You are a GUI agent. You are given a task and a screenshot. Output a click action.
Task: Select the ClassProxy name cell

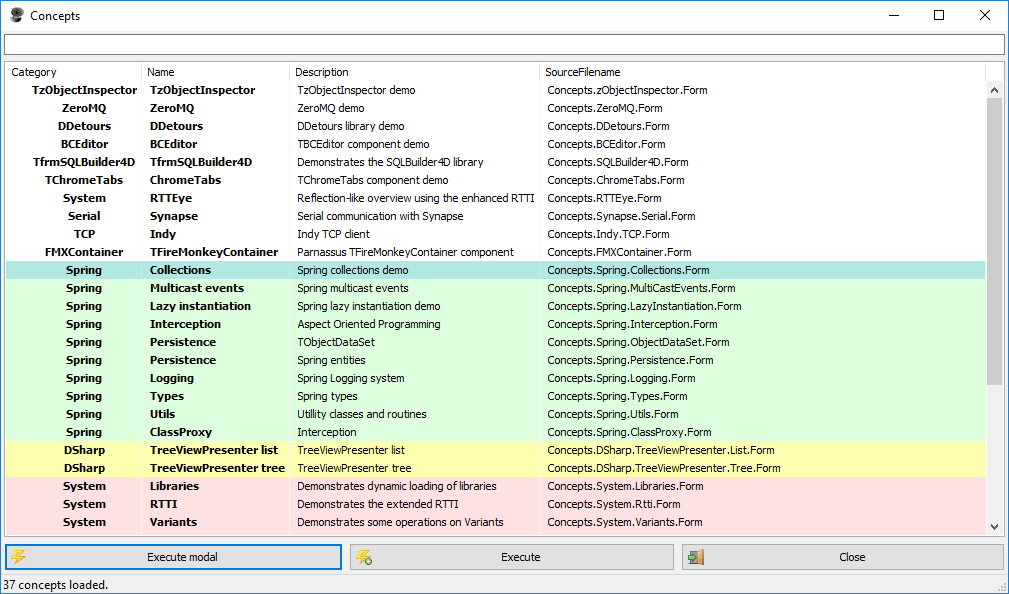(181, 432)
